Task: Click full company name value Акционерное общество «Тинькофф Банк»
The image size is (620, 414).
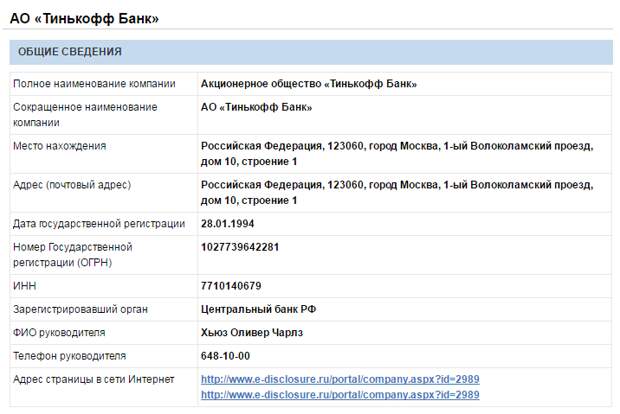Action: 309,84
